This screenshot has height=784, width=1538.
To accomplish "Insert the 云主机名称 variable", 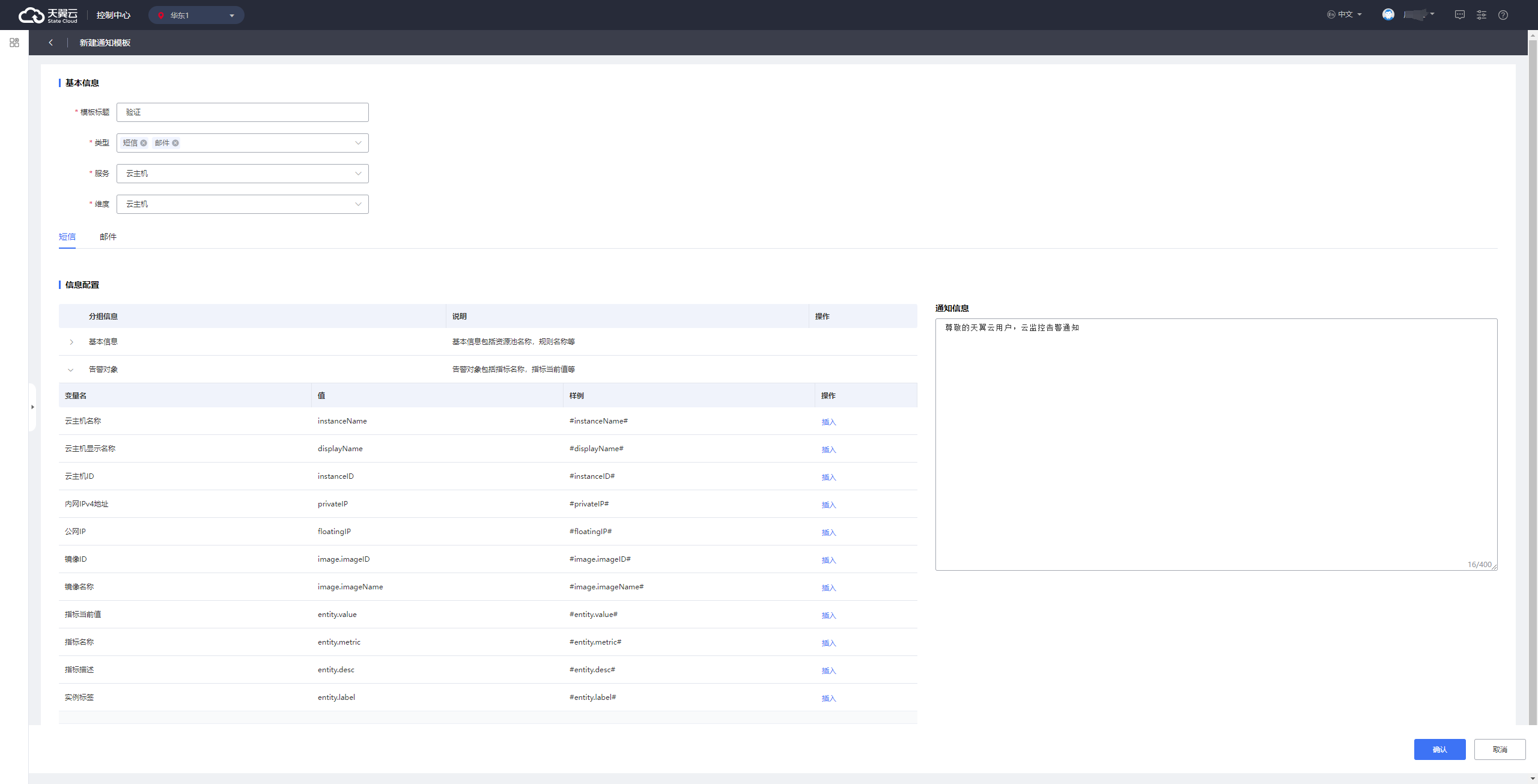I will pyautogui.click(x=828, y=422).
